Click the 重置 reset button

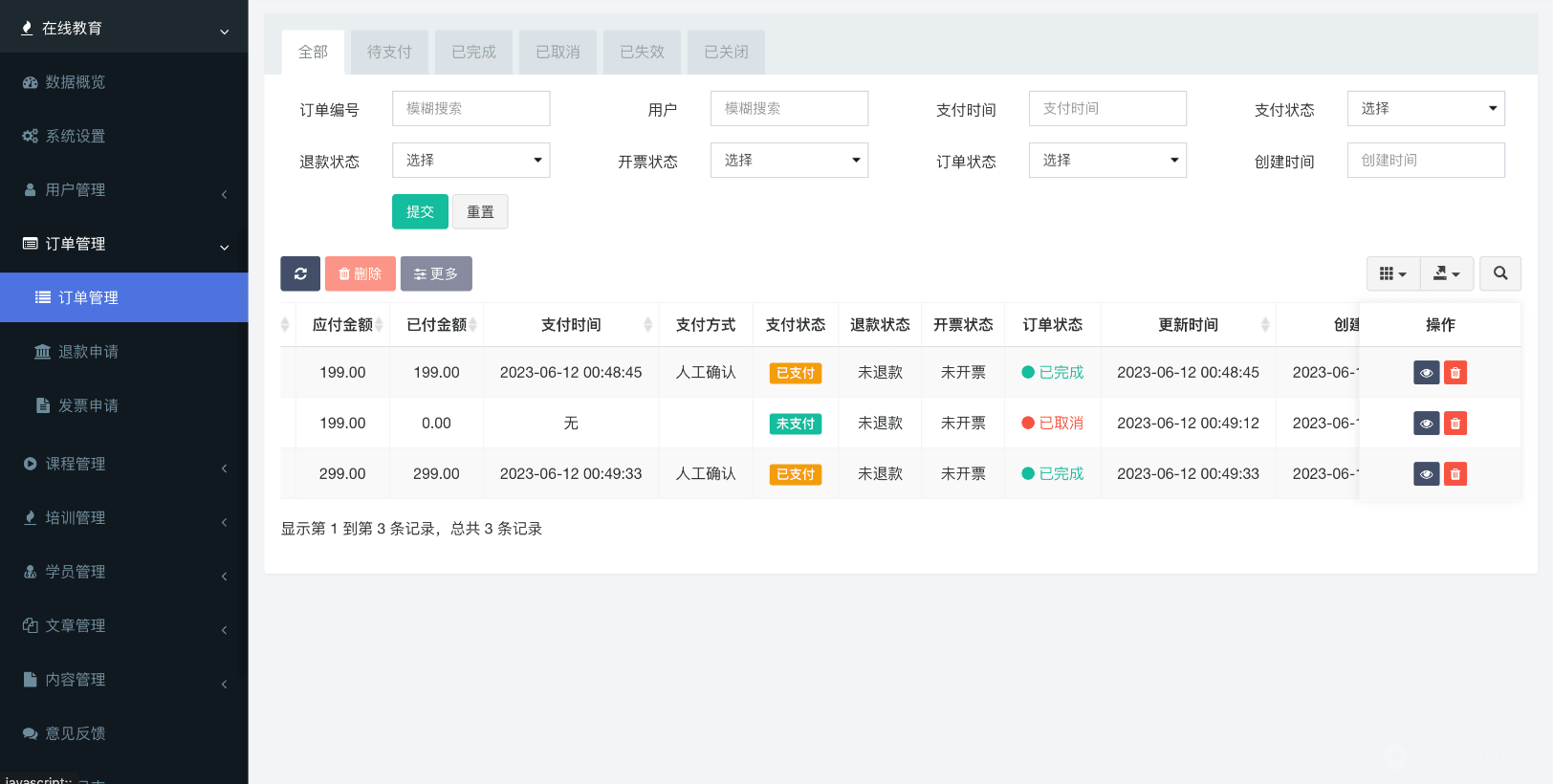480,211
